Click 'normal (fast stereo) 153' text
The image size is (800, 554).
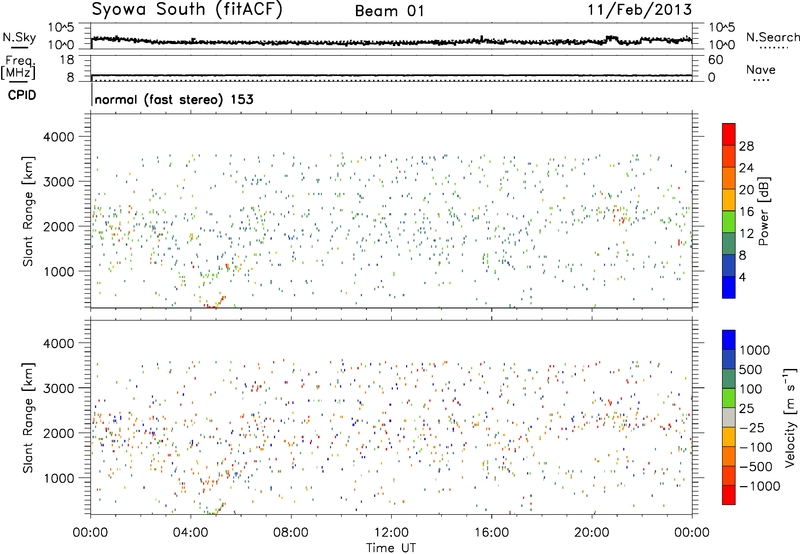174,99
